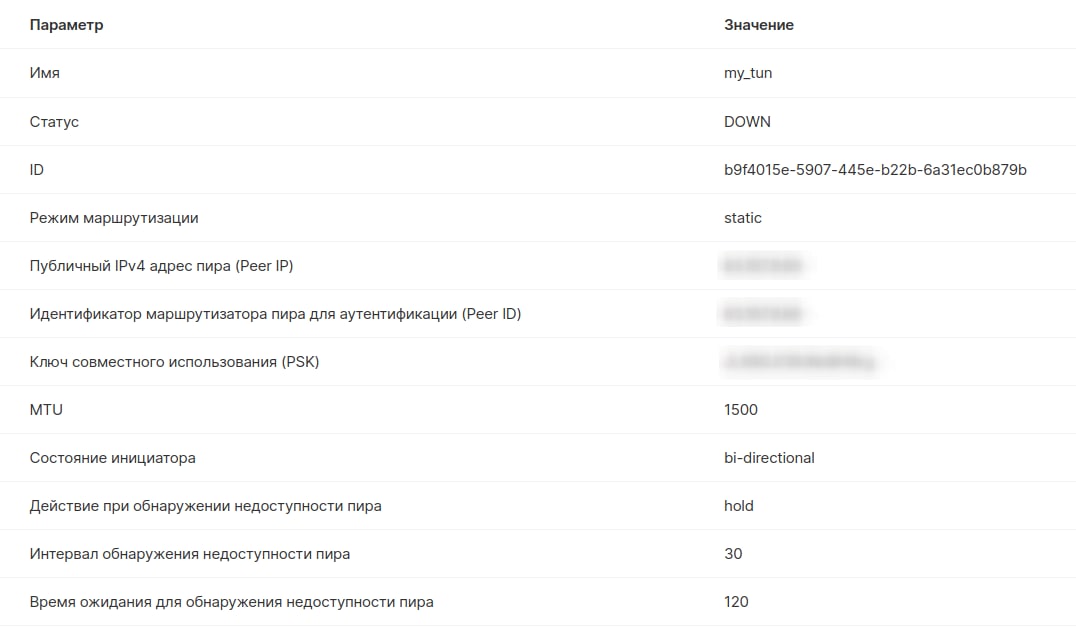
Task: Click the blurred PSK key value
Action: pos(799,362)
